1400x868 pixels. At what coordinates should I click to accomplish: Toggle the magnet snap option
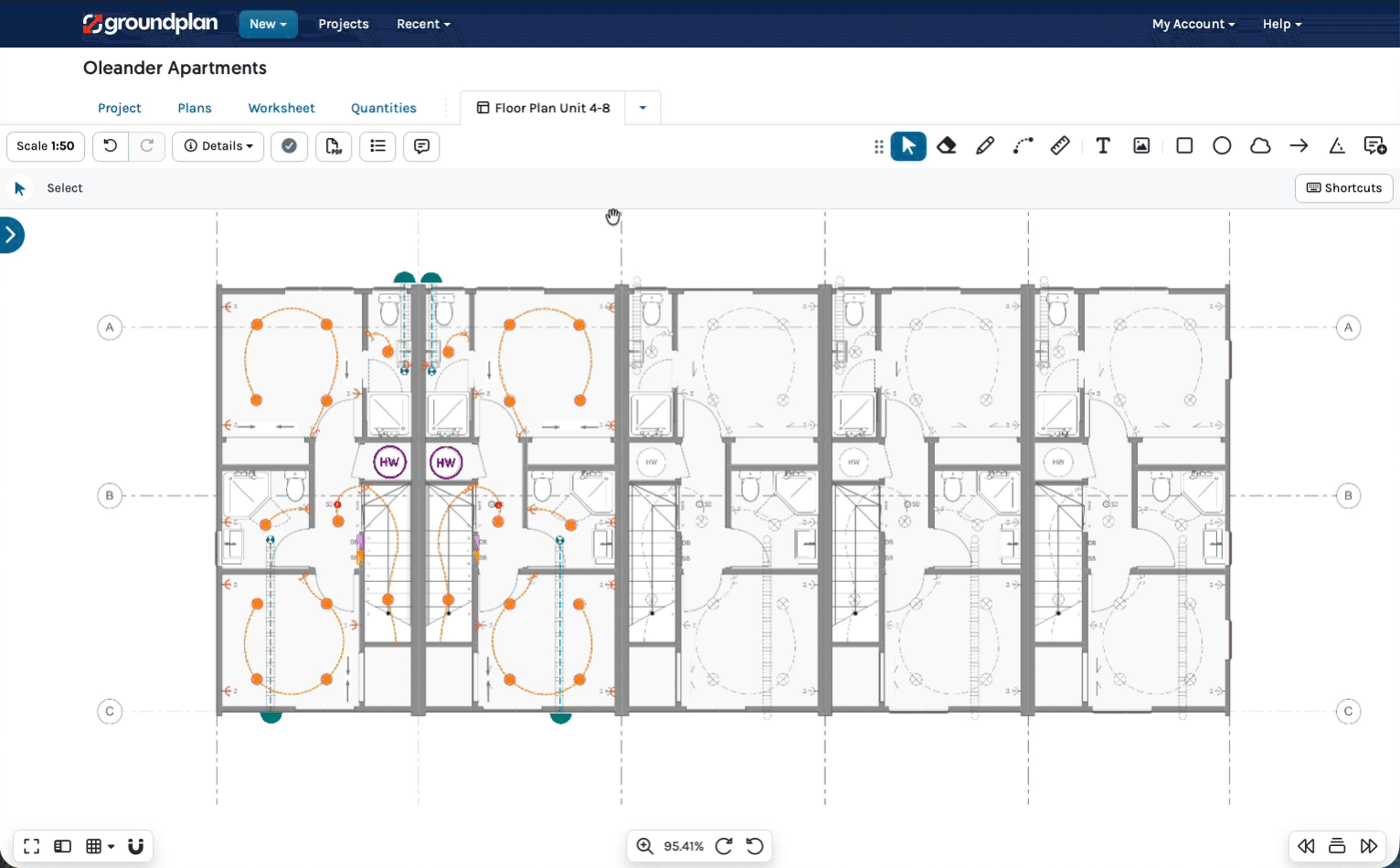tap(136, 846)
